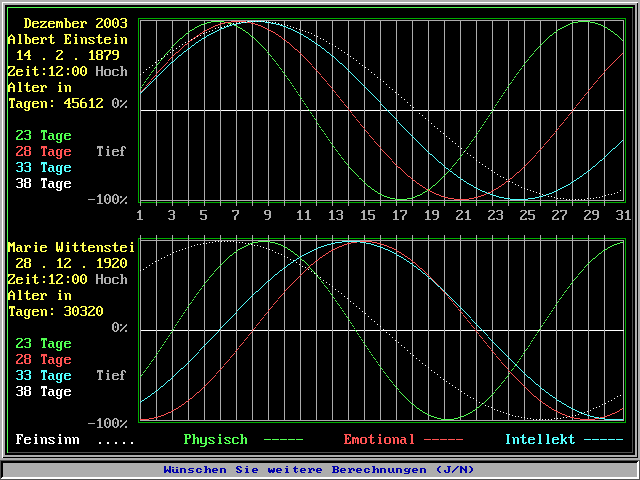The height and width of the screenshot is (480, 640).
Task: Select the Marie Wittenstei name label
Action: pyautogui.click(x=68, y=247)
